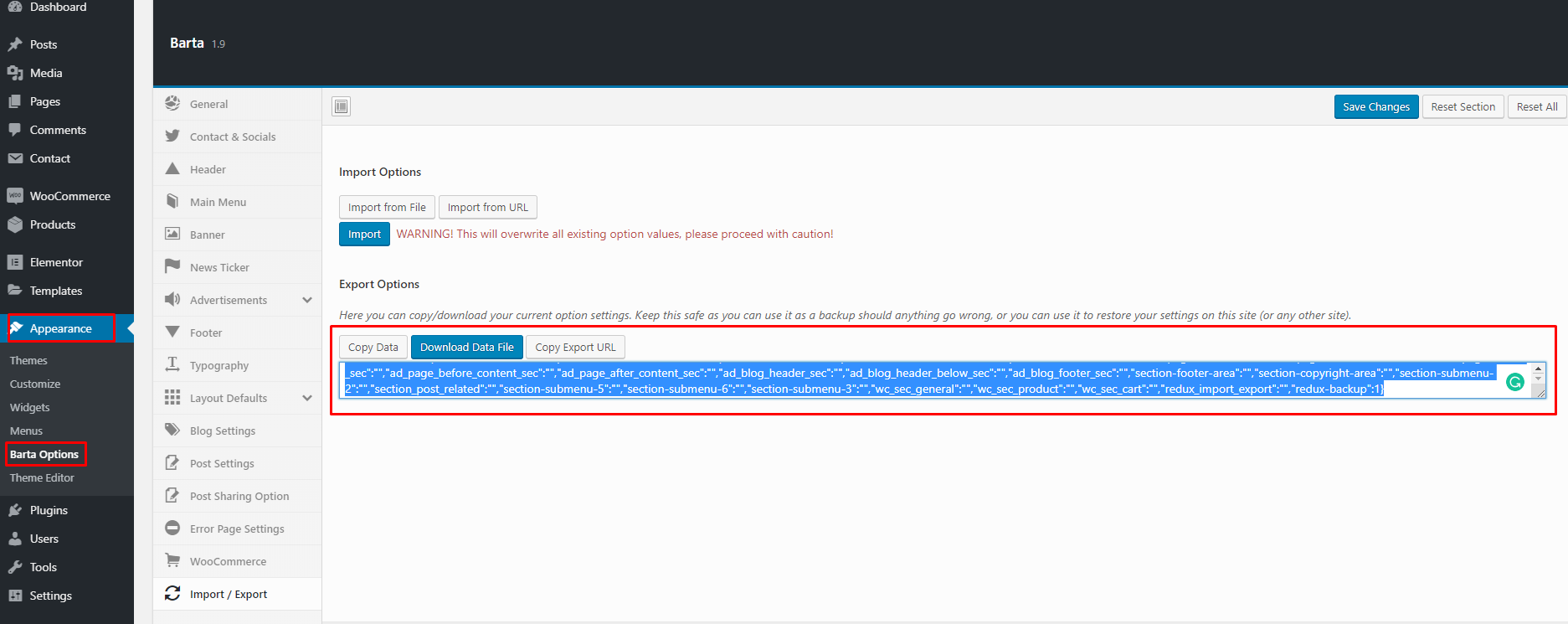Click the Media library icon

[15, 73]
